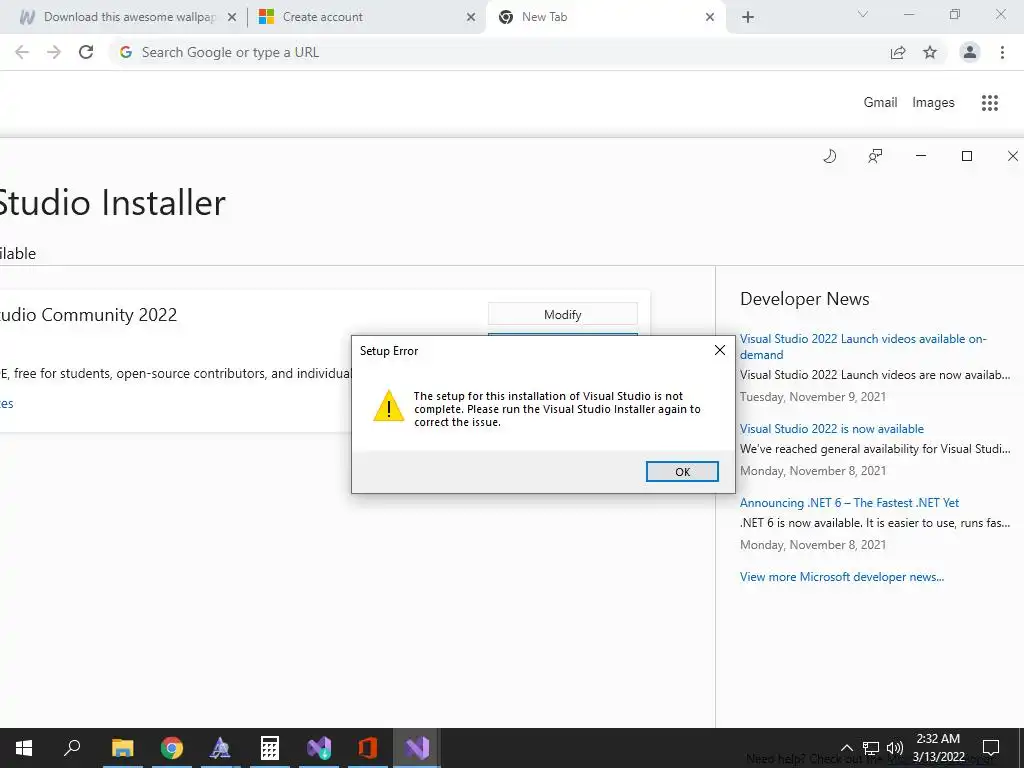Toggle the installer's dark theme moon icon

pos(829,155)
